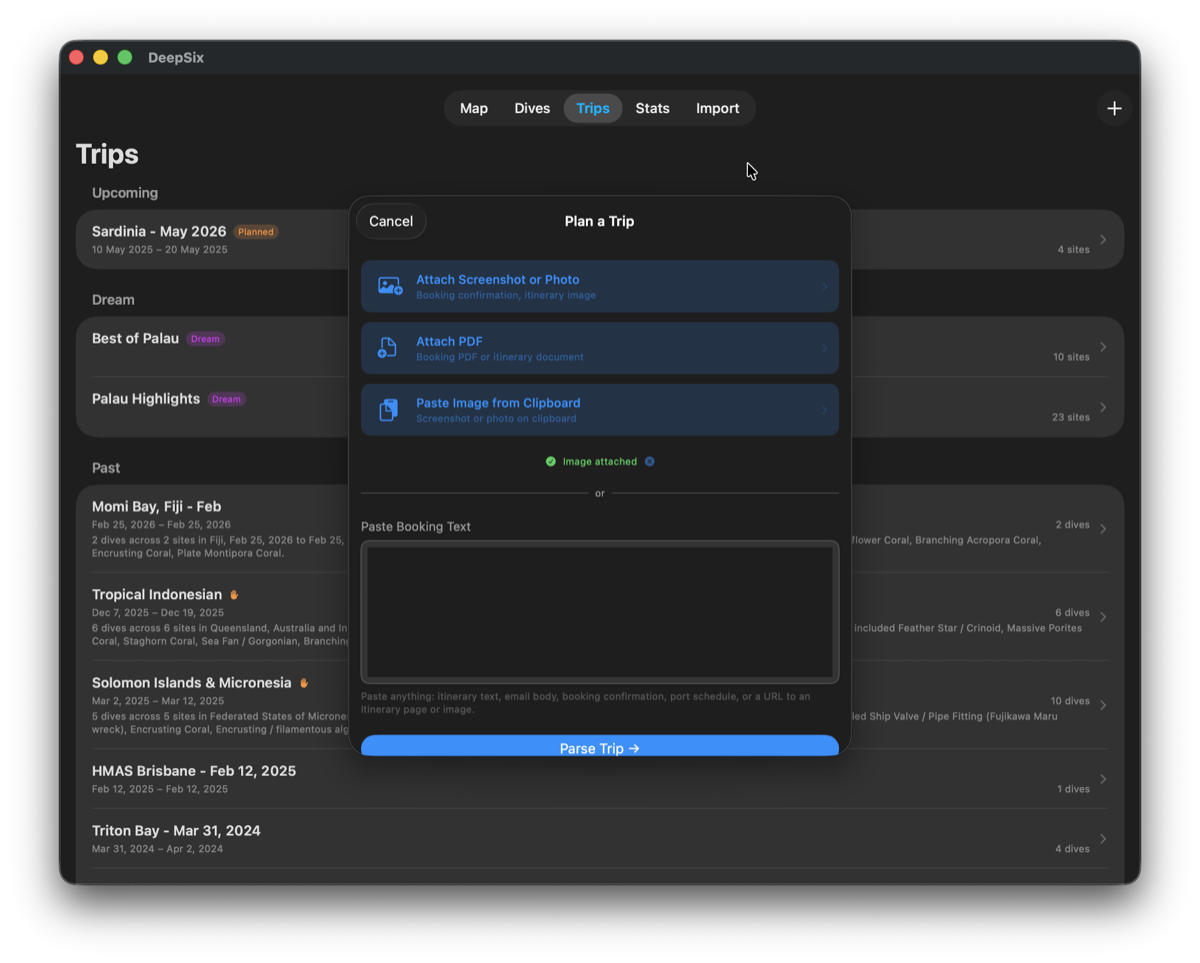Click the Attach PDF document icon

coord(388,348)
